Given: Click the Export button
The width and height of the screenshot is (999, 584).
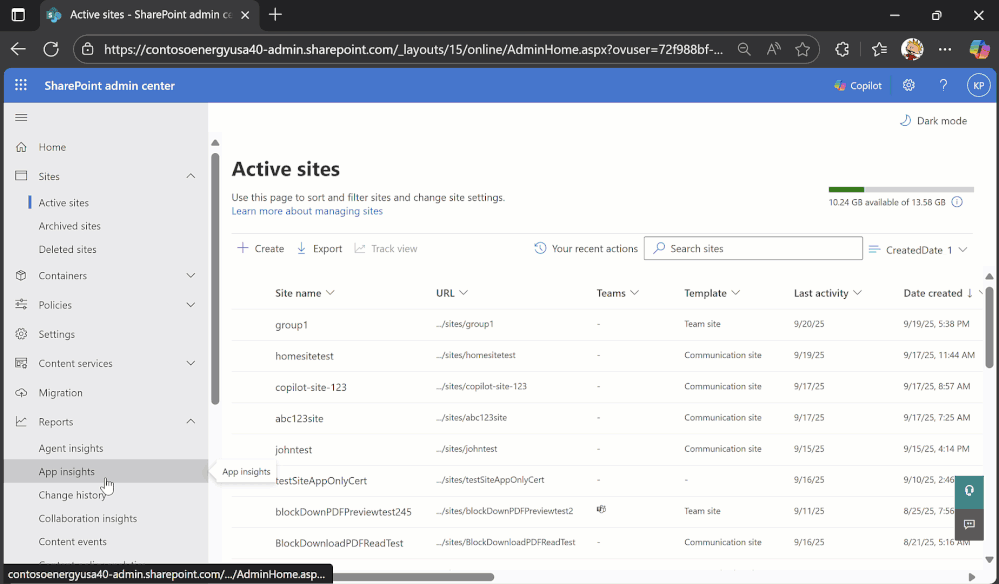Looking at the screenshot, I should point(320,248).
